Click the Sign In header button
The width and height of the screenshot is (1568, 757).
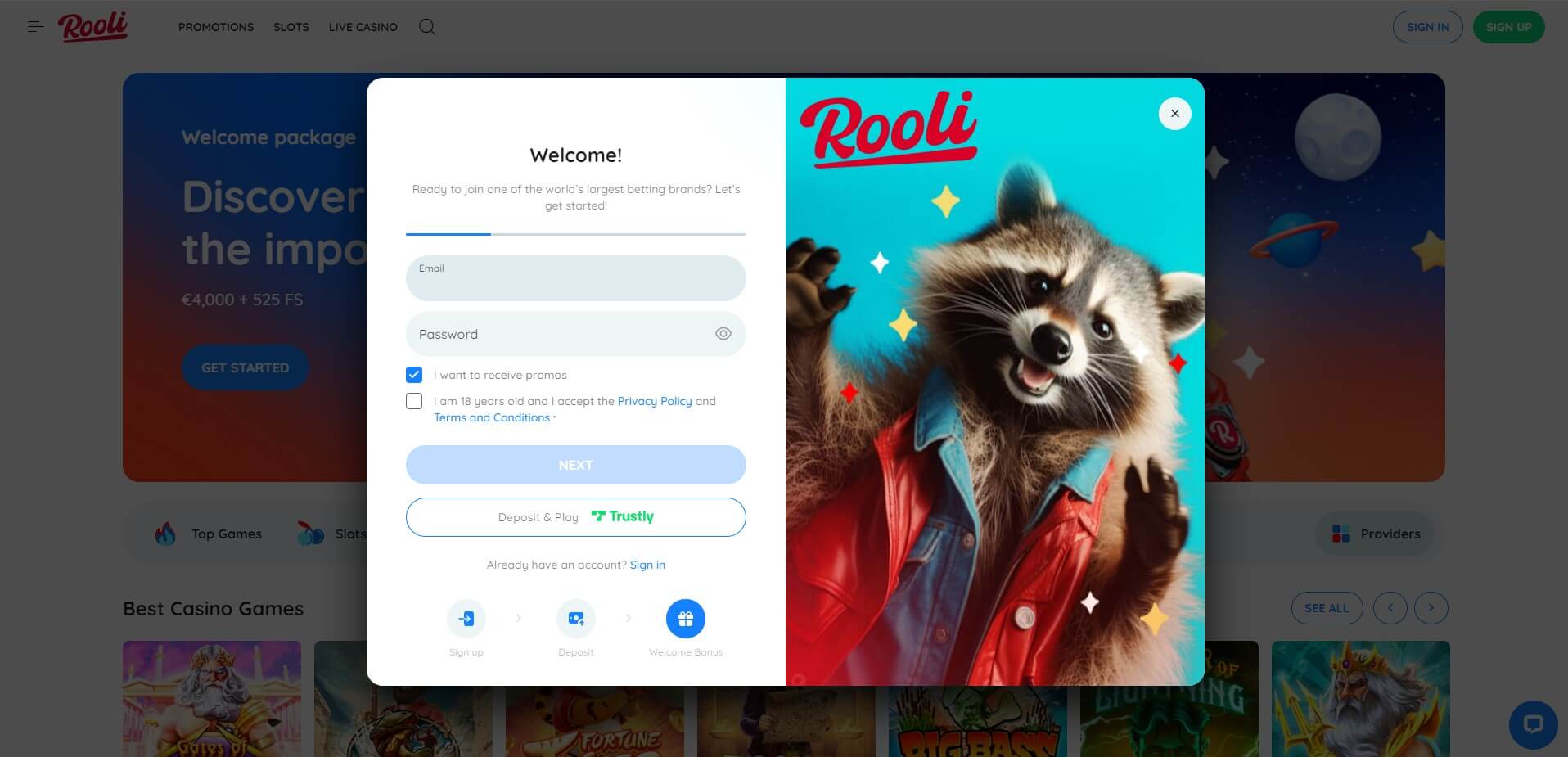click(1428, 27)
